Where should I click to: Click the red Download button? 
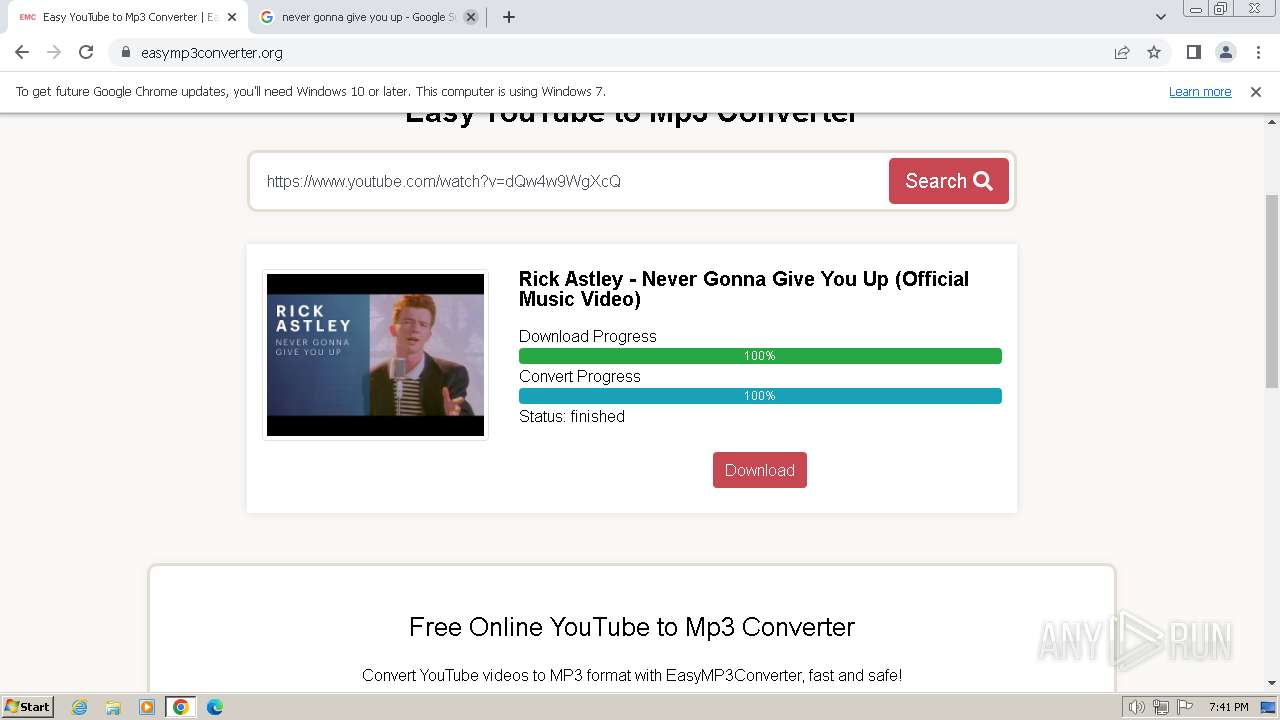760,470
